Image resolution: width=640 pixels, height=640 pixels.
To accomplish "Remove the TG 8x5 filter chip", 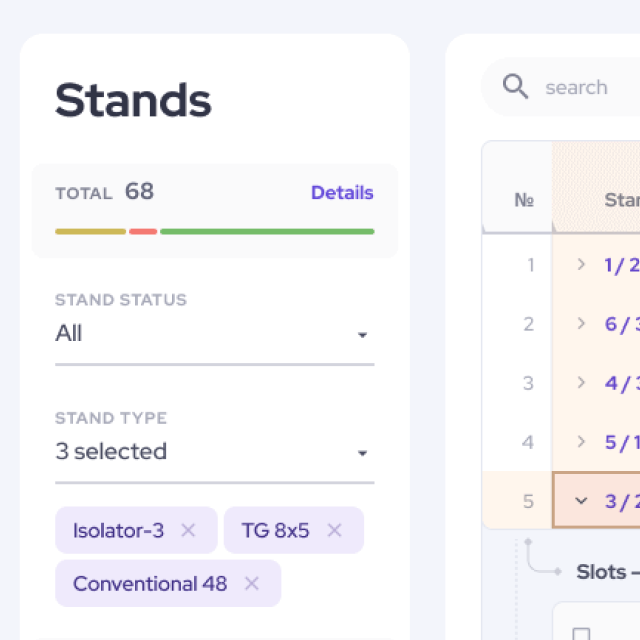I will coord(334,530).
